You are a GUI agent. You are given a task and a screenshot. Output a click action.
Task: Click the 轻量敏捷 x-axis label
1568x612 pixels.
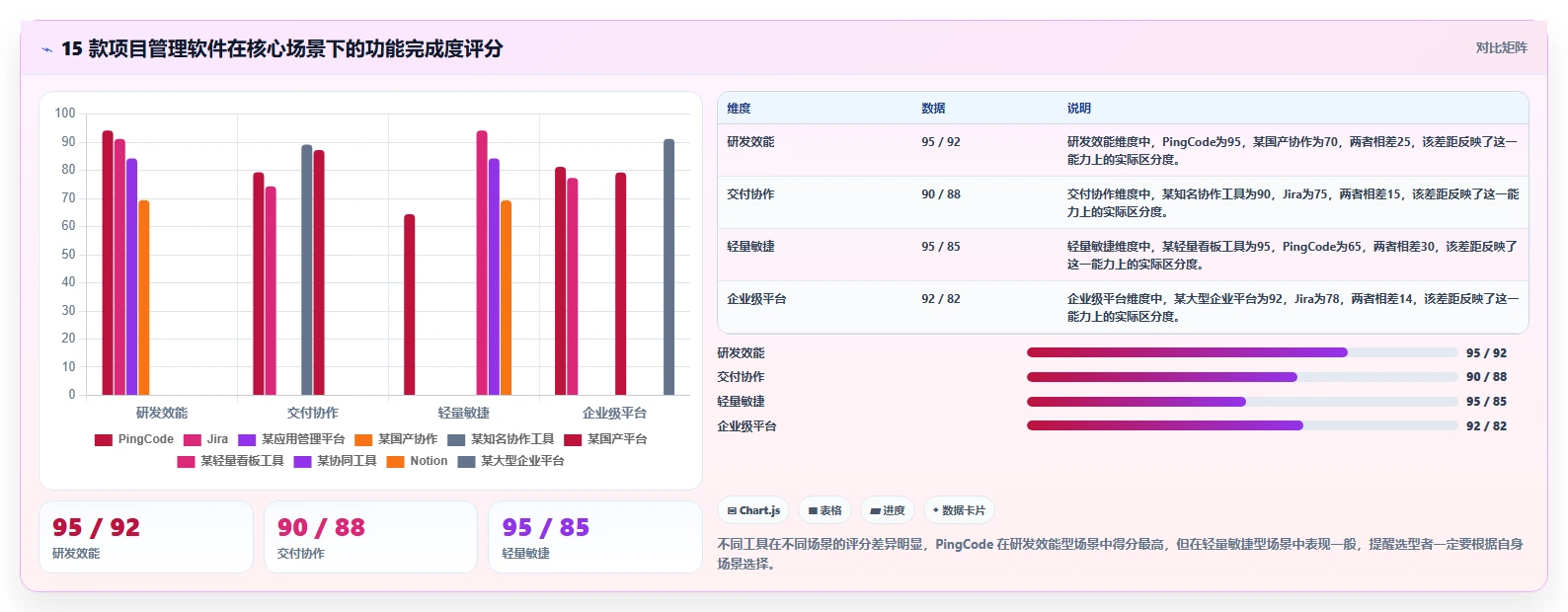(x=464, y=413)
